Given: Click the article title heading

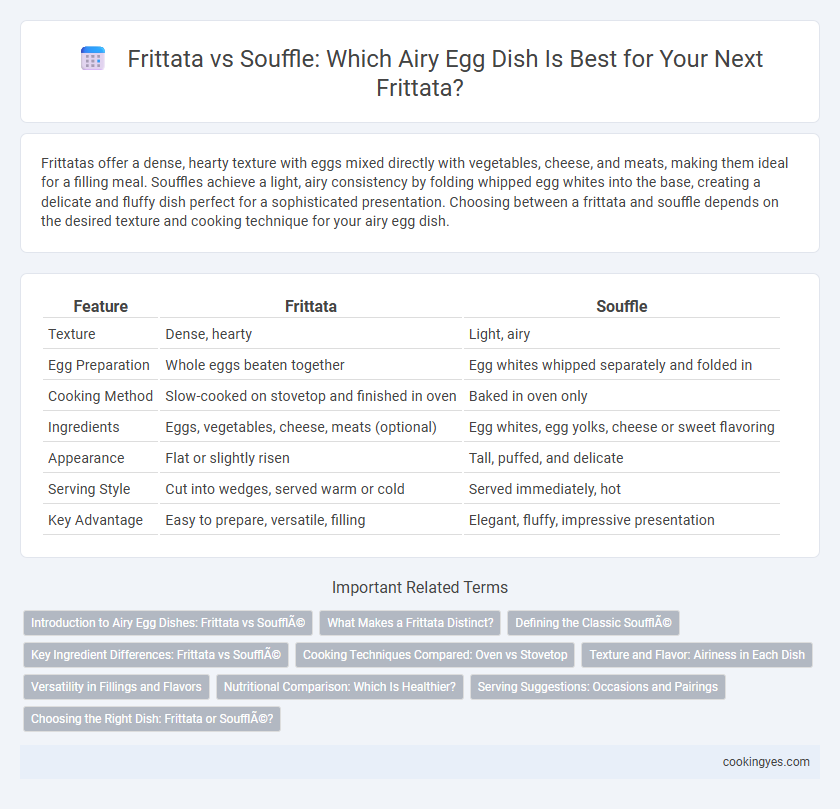Looking at the screenshot, I should pyautogui.click(x=419, y=73).
